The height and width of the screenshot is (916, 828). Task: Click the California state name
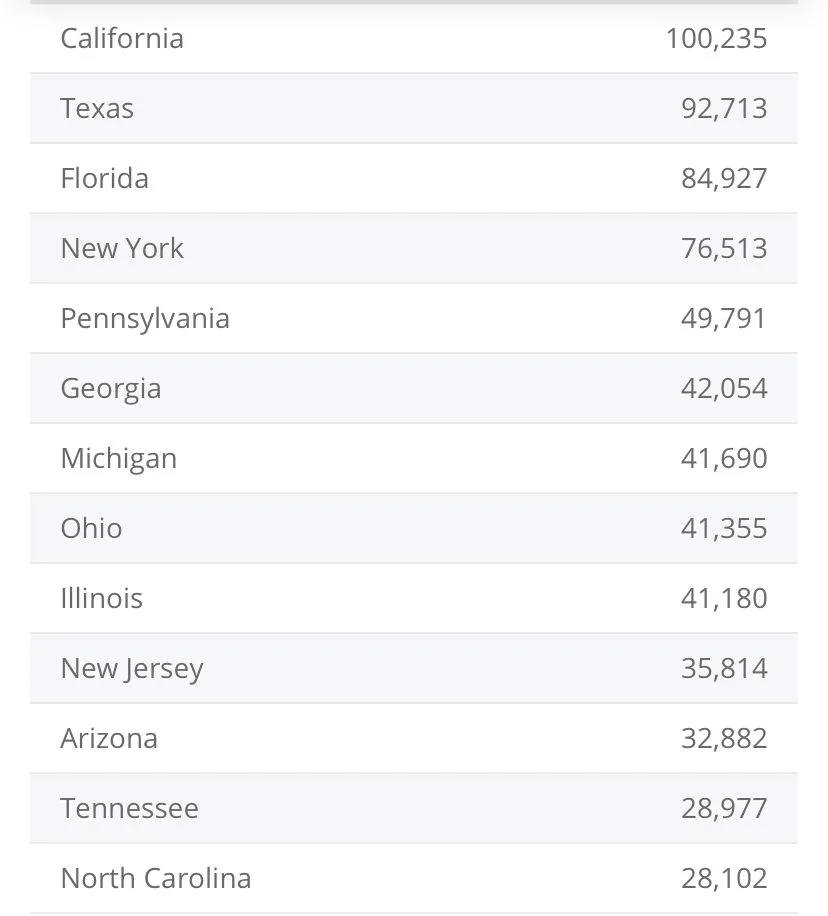[122, 39]
